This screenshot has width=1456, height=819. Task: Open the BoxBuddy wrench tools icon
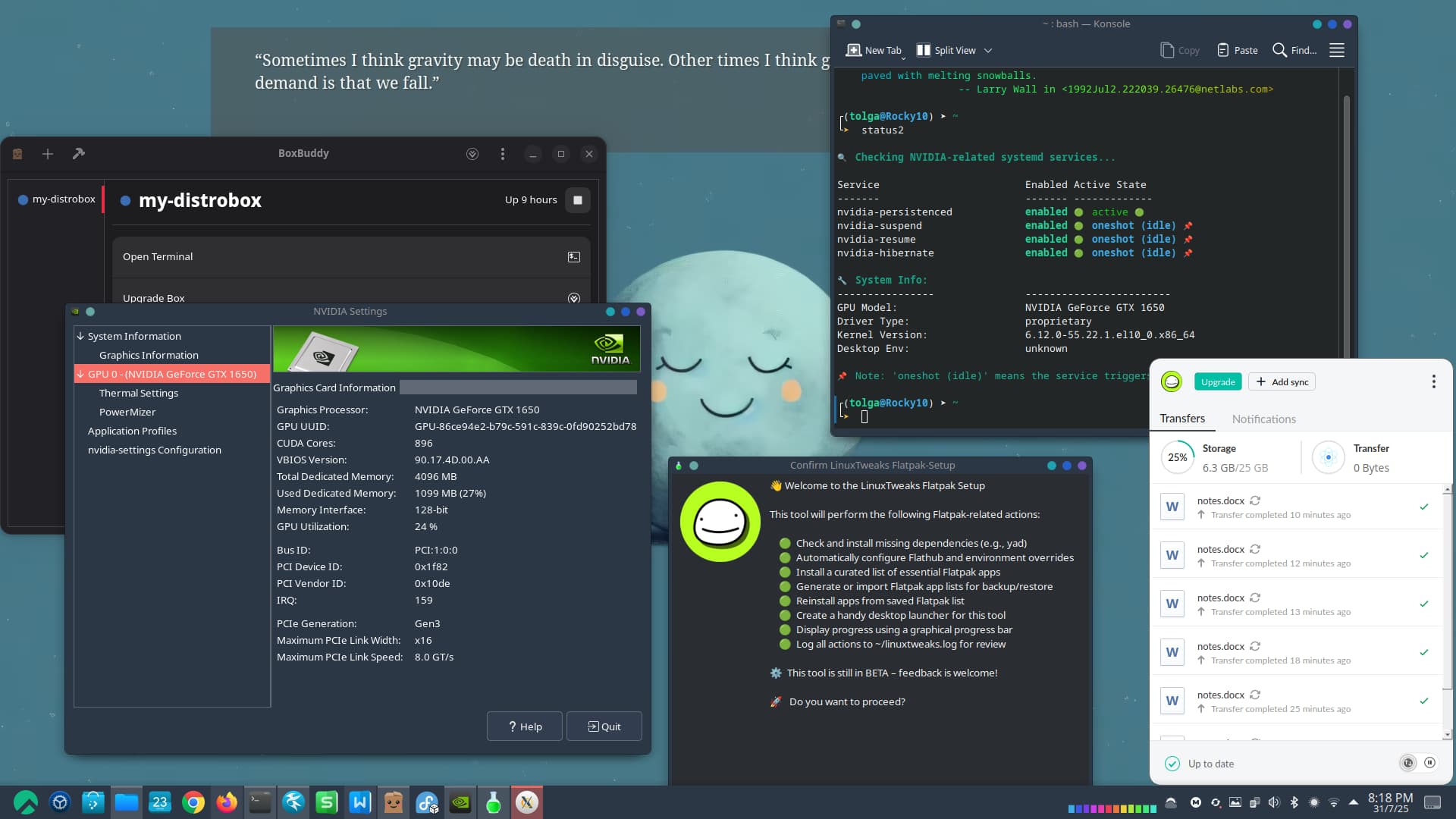coord(78,154)
